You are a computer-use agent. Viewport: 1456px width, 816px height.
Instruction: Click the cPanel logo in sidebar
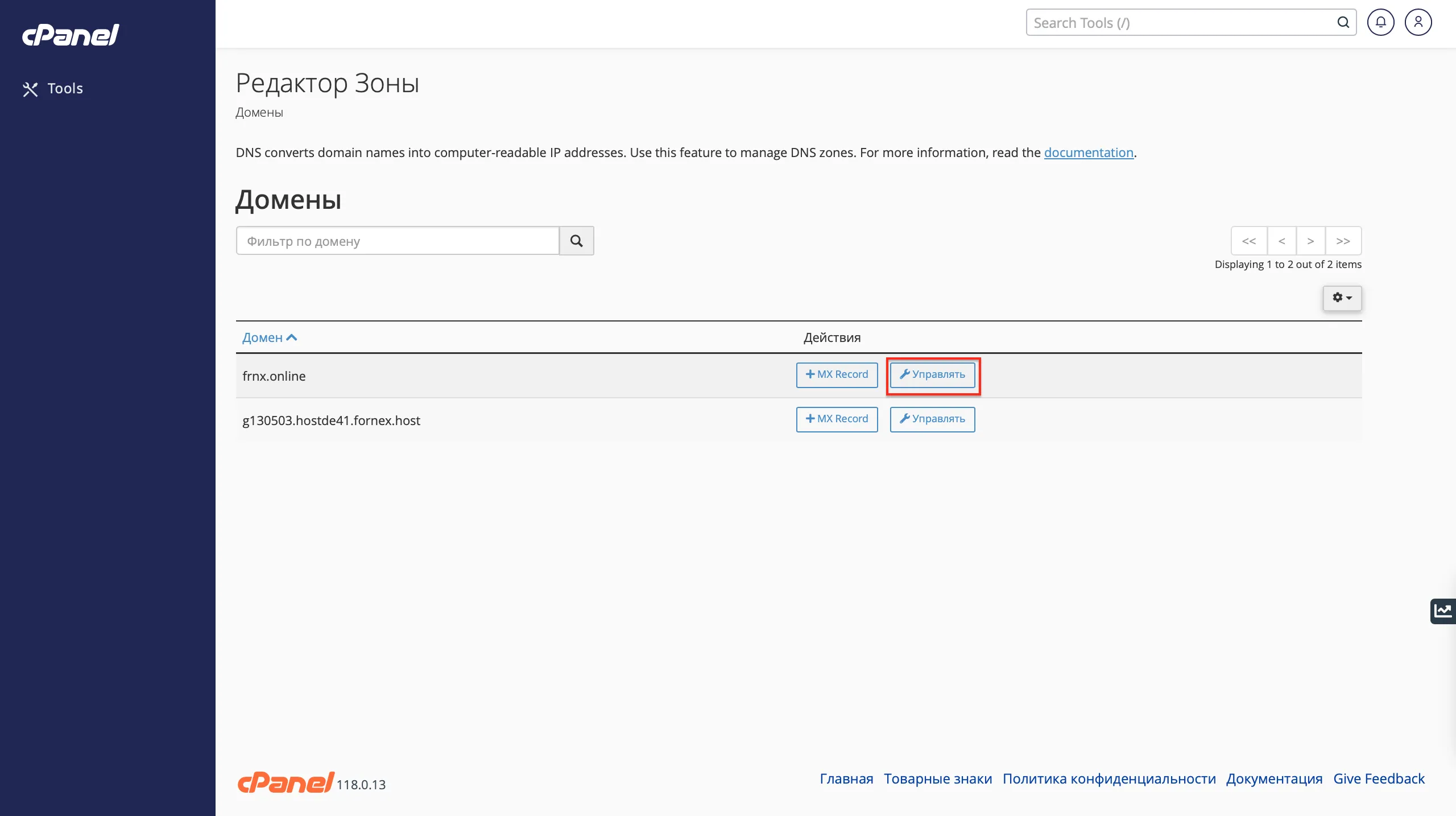tap(71, 35)
